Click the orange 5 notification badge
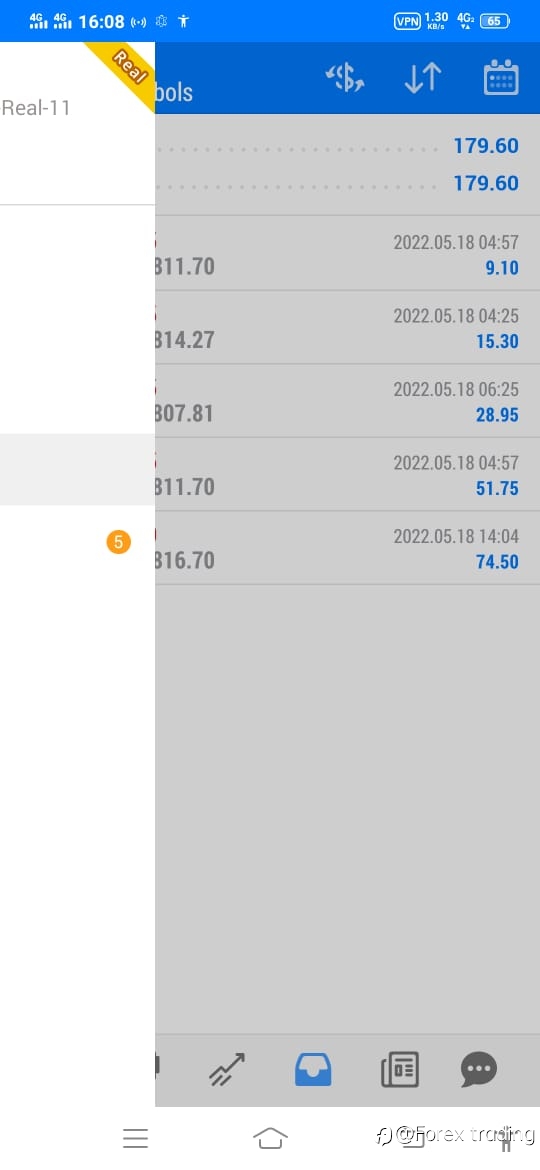The width and height of the screenshot is (540, 1170). [118, 542]
